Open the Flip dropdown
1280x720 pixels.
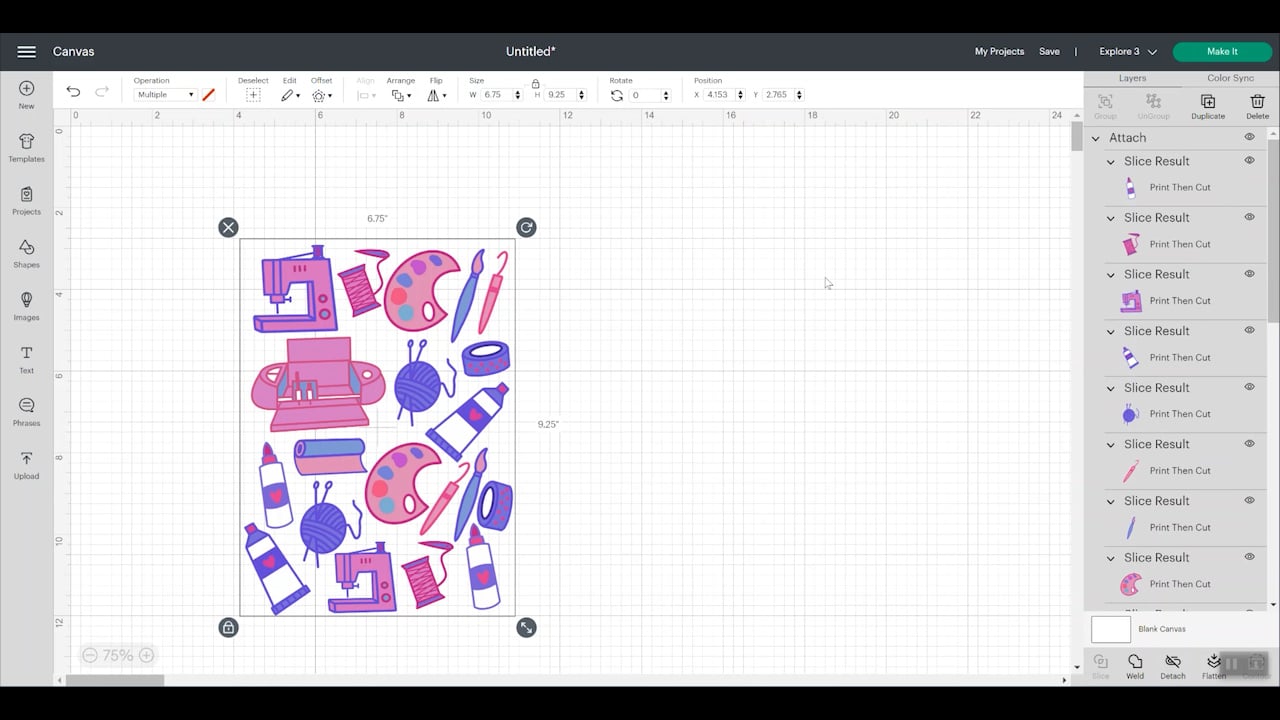click(437, 95)
